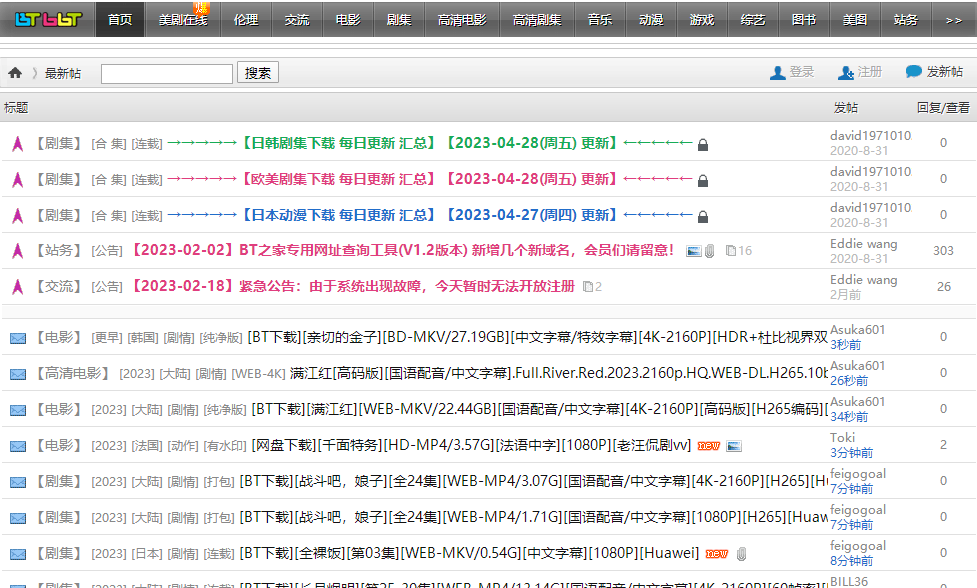Click envelope icon on 千面特务 thread
The width and height of the screenshot is (977, 588).
coord(18,447)
